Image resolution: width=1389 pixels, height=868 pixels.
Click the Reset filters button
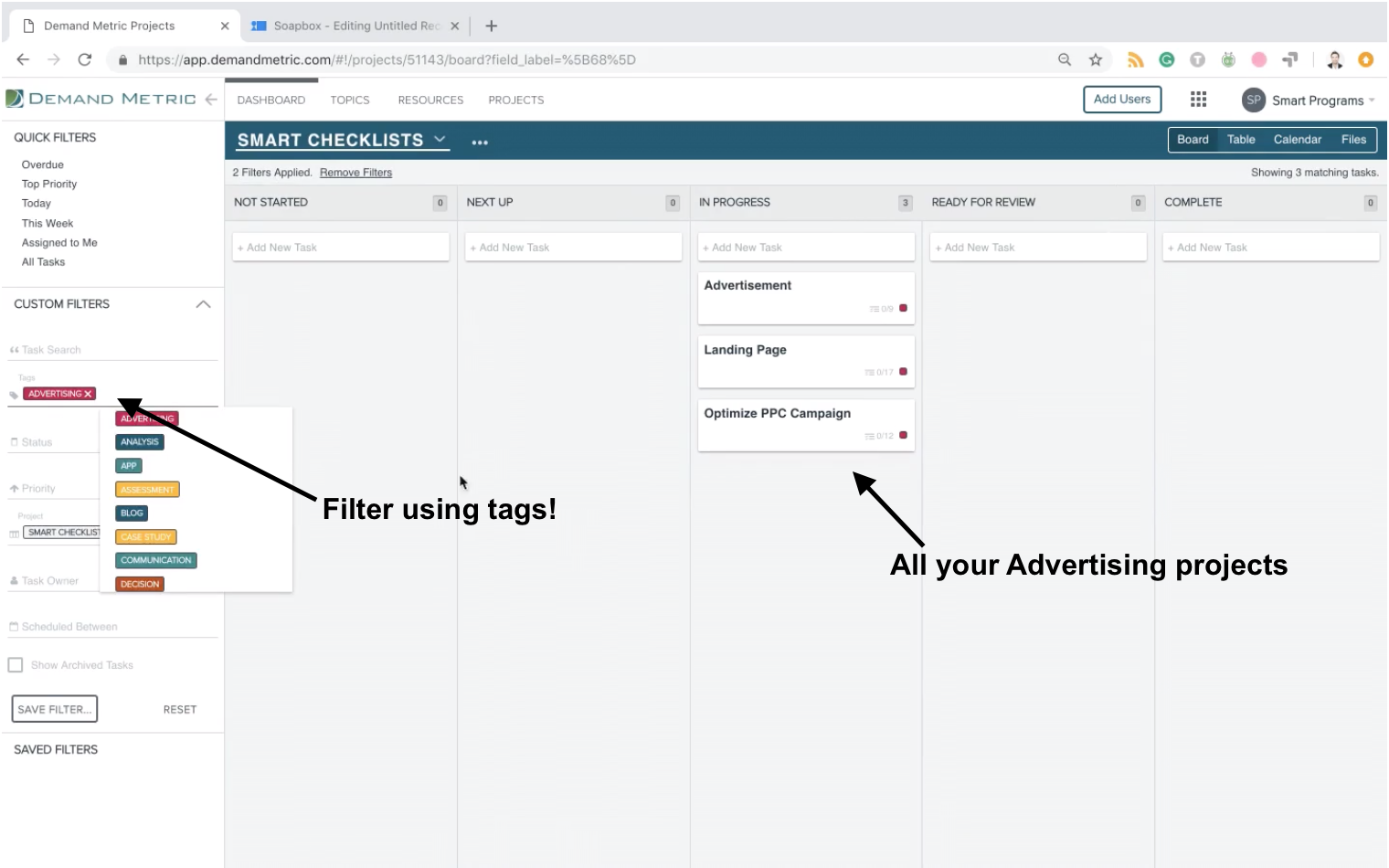180,710
